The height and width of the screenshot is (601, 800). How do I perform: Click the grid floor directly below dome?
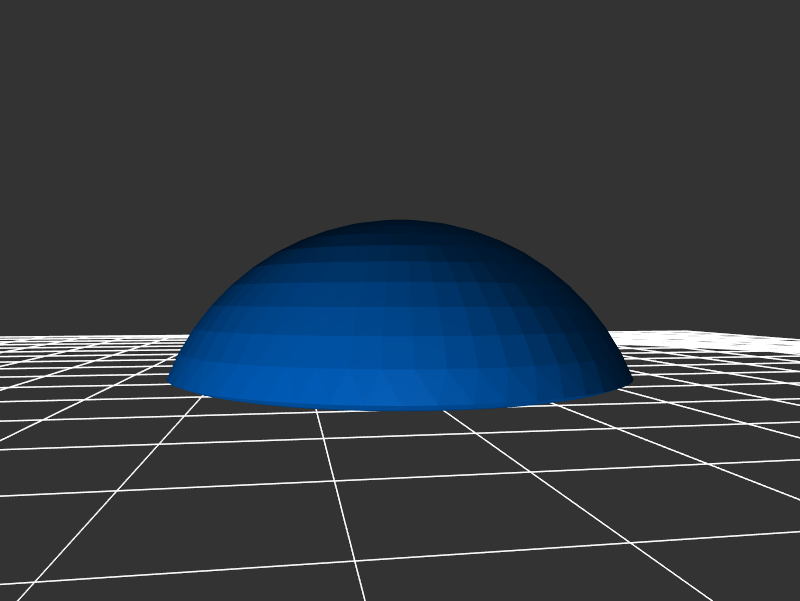(x=400, y=440)
